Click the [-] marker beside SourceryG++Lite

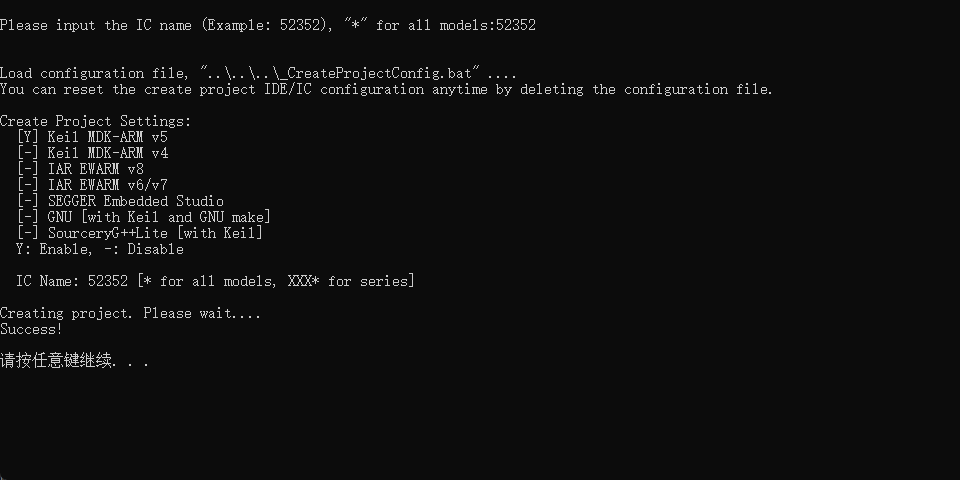27,233
